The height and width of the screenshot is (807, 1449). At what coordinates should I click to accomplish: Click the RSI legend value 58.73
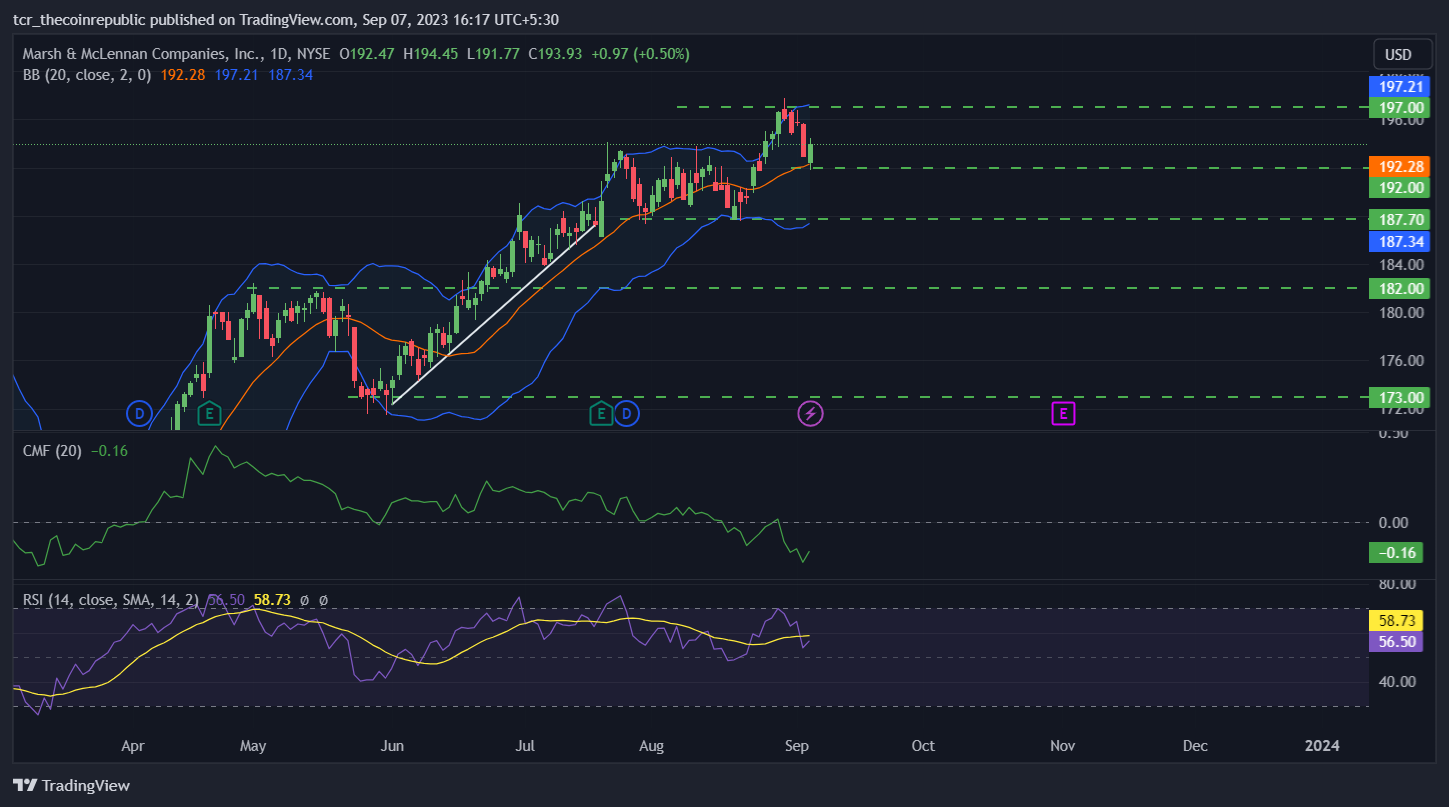tap(272, 600)
